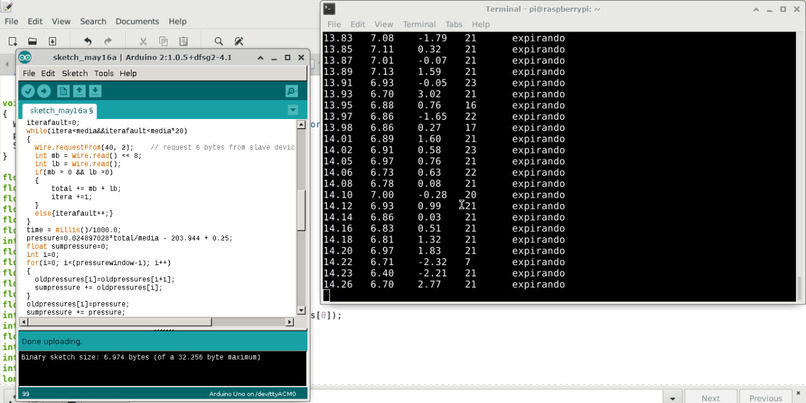Create a new sketch with Arduino New icon

63,91
